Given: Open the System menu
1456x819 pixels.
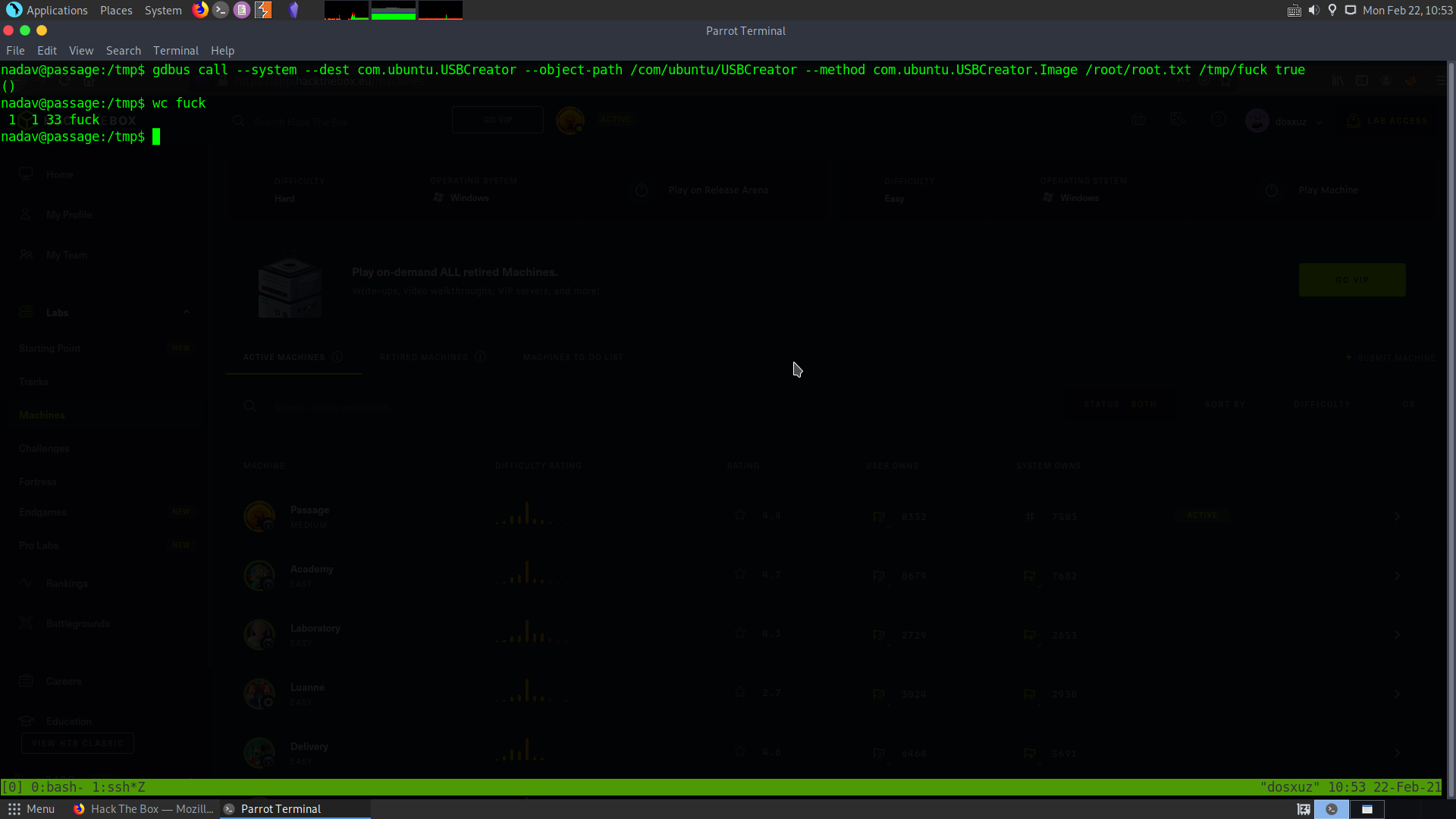Looking at the screenshot, I should pyautogui.click(x=163, y=10).
